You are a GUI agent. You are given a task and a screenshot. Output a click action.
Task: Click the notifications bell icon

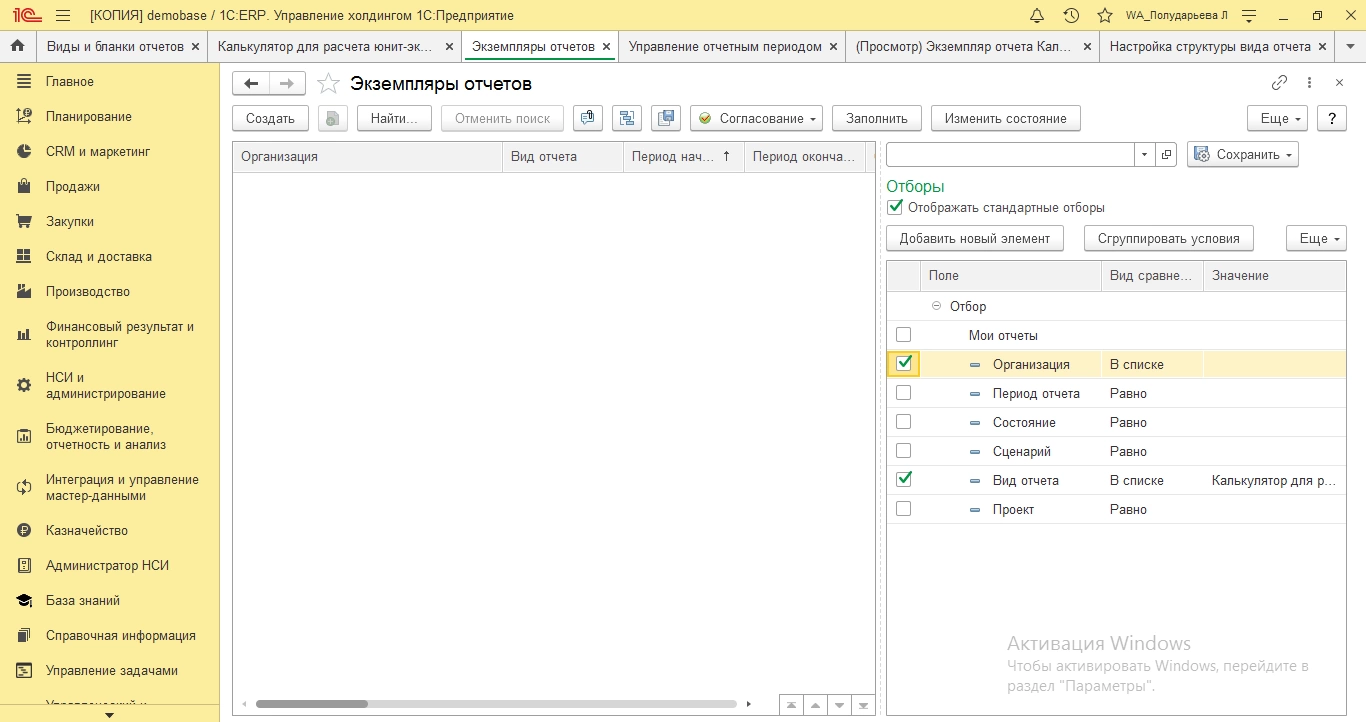1037,16
